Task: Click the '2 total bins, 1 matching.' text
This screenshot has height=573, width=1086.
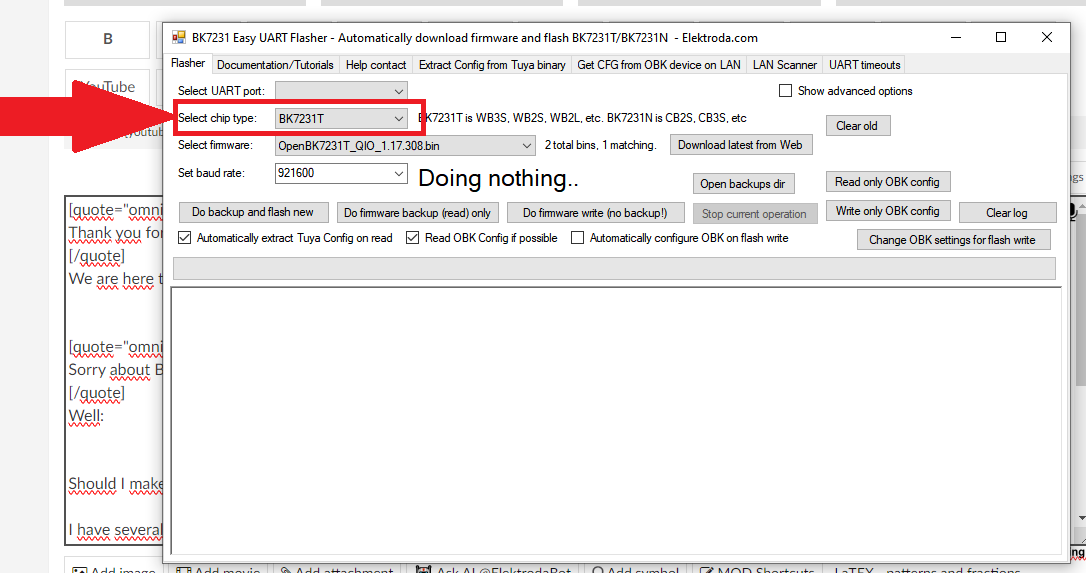Action: (600, 145)
